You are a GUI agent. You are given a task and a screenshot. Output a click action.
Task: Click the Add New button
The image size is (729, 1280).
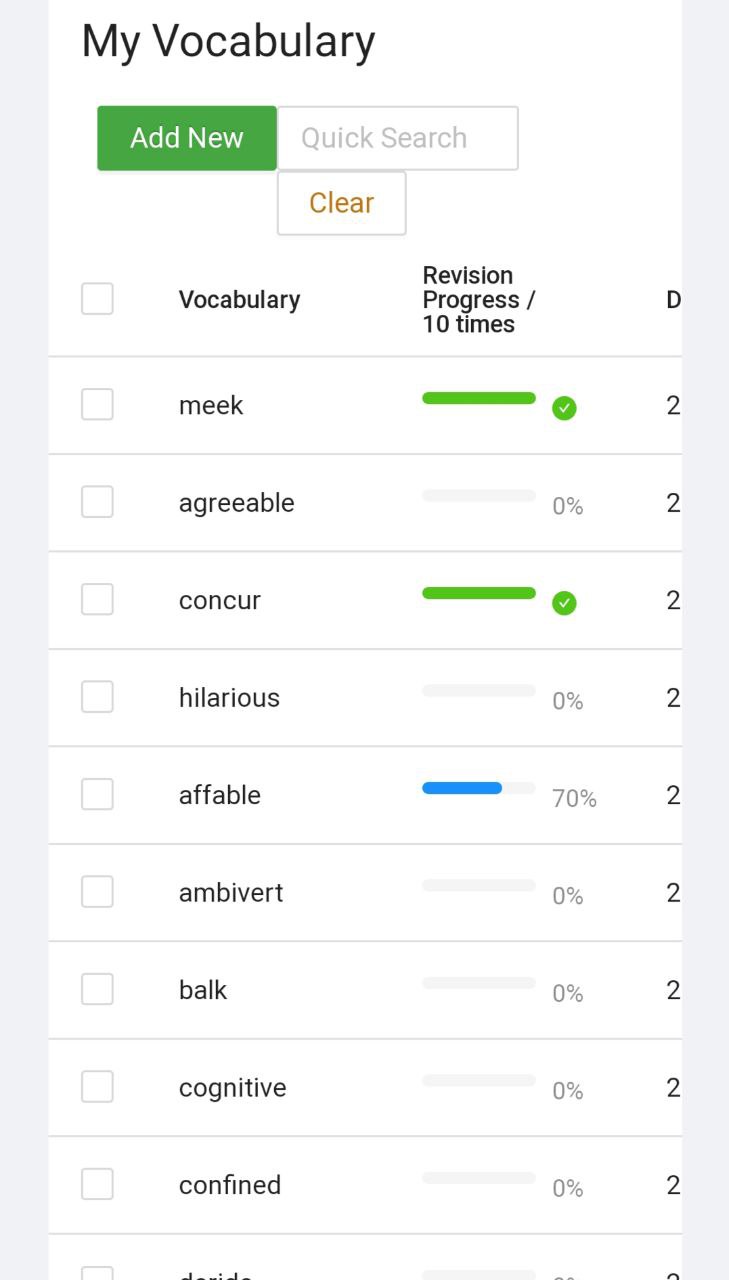coord(187,138)
